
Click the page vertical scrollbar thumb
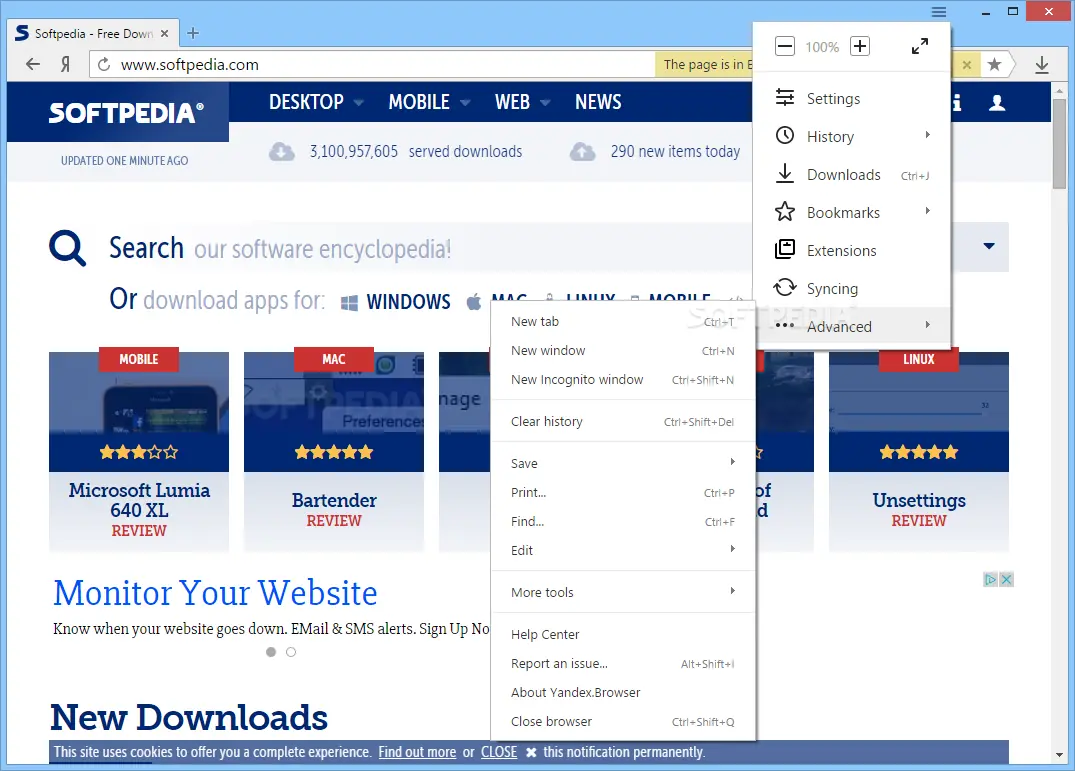click(x=1059, y=144)
